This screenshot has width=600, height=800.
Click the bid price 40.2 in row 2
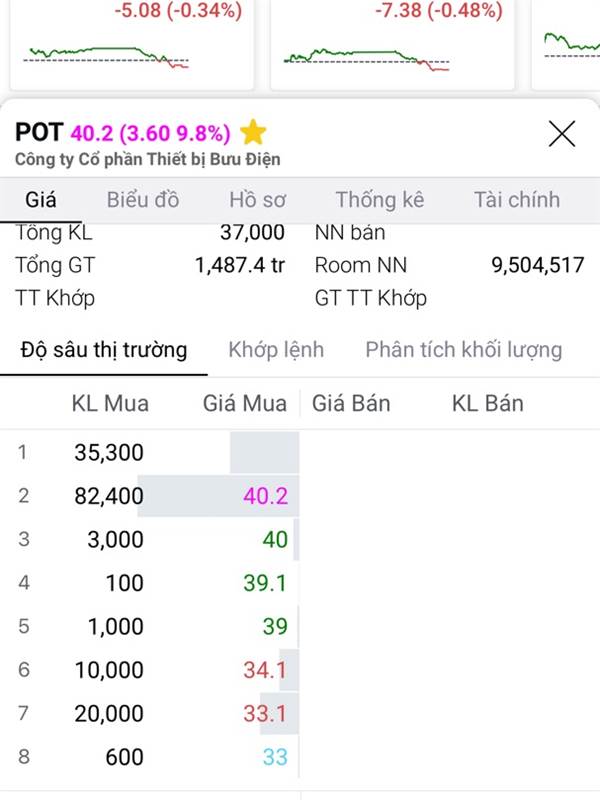[265, 496]
